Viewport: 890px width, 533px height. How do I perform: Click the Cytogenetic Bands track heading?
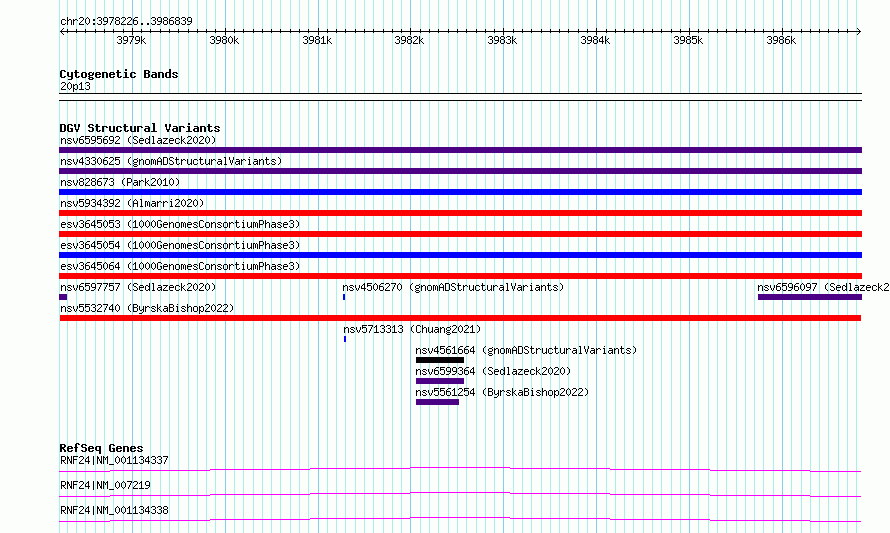[x=119, y=74]
